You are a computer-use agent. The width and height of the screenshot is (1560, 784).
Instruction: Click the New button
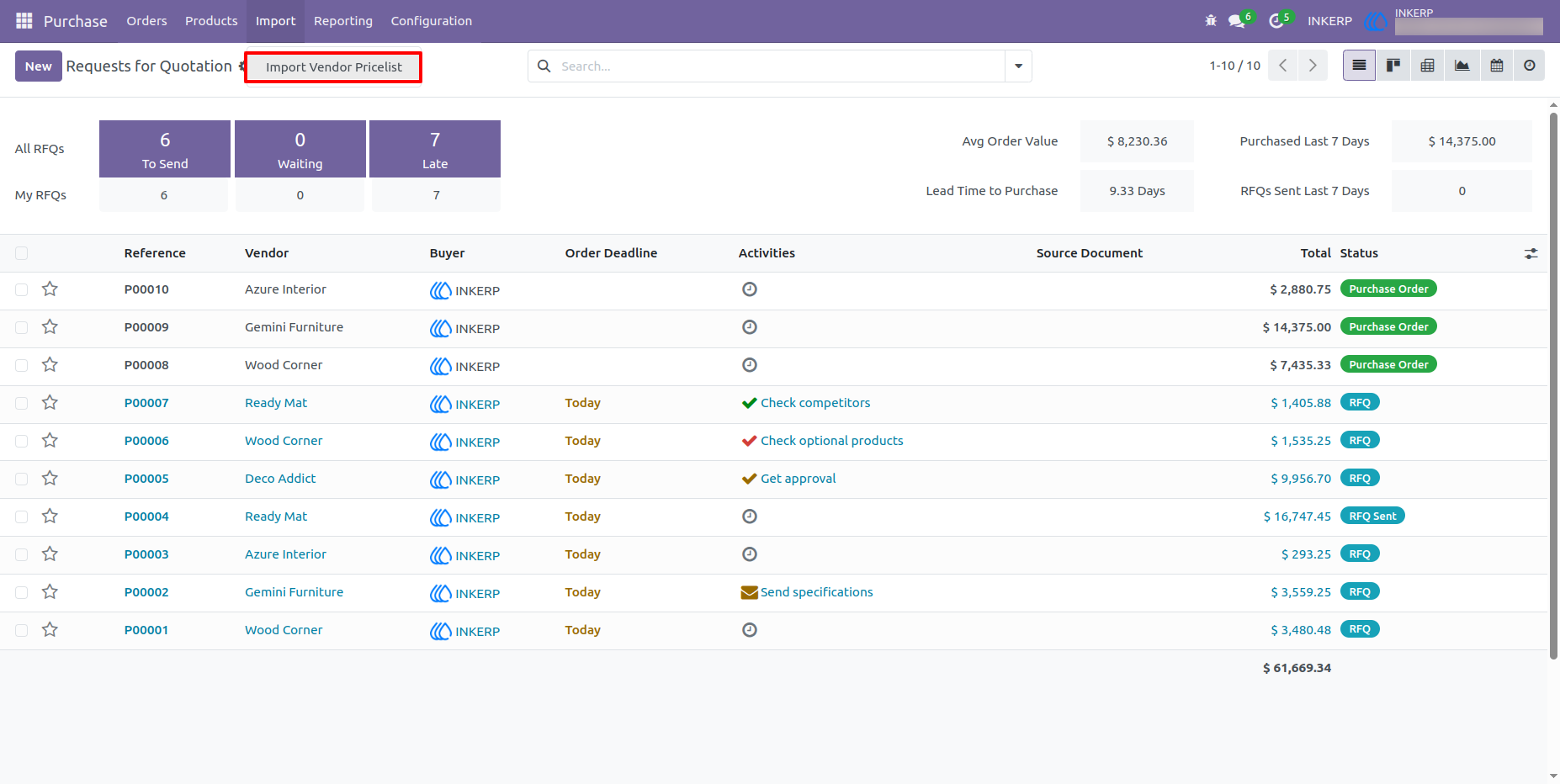click(x=39, y=66)
